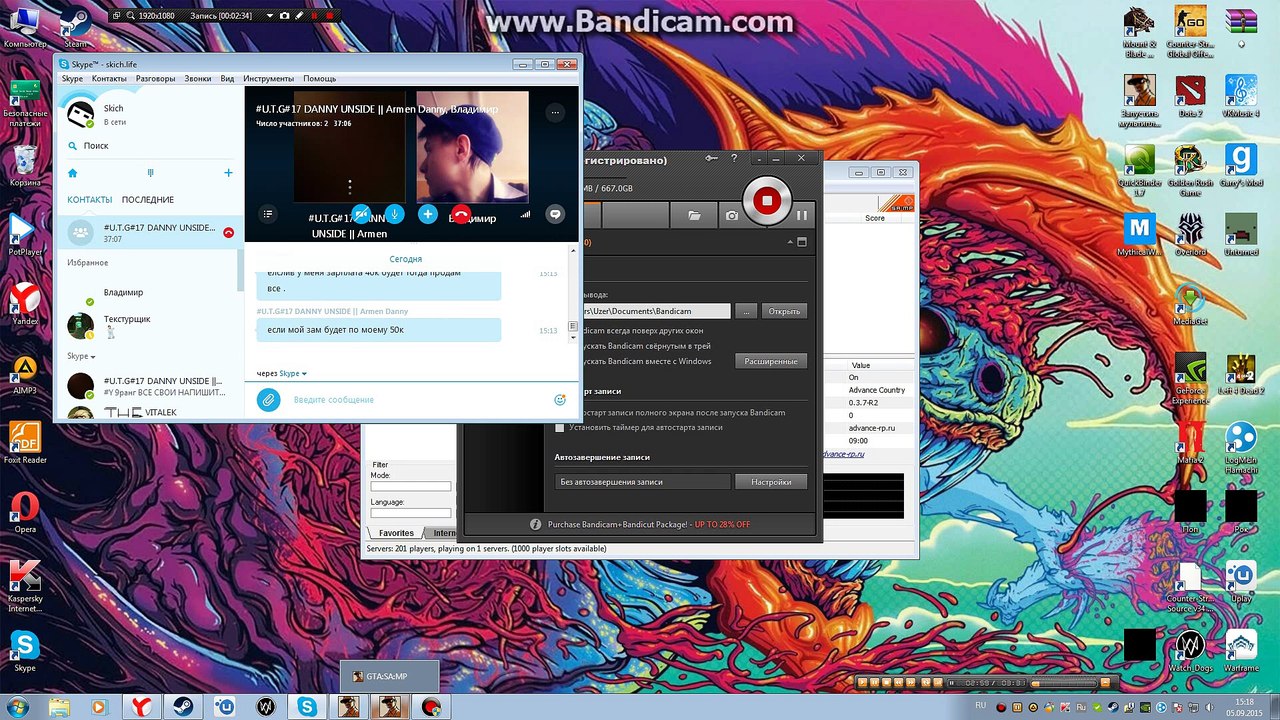Add participants with the plus call button
Screen dimensions: 1280x720
tap(428, 214)
